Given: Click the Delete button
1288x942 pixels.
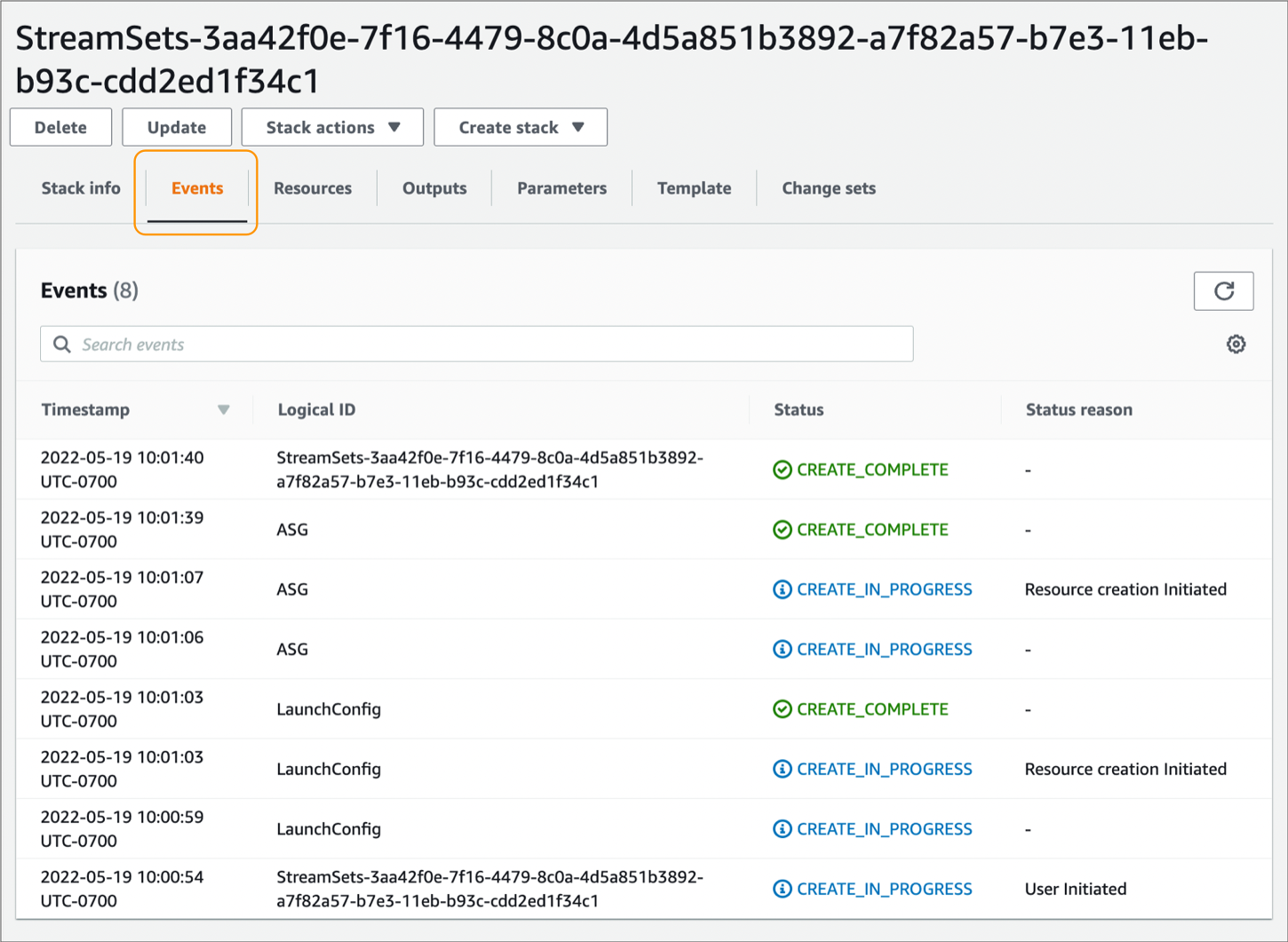Looking at the screenshot, I should click(60, 127).
